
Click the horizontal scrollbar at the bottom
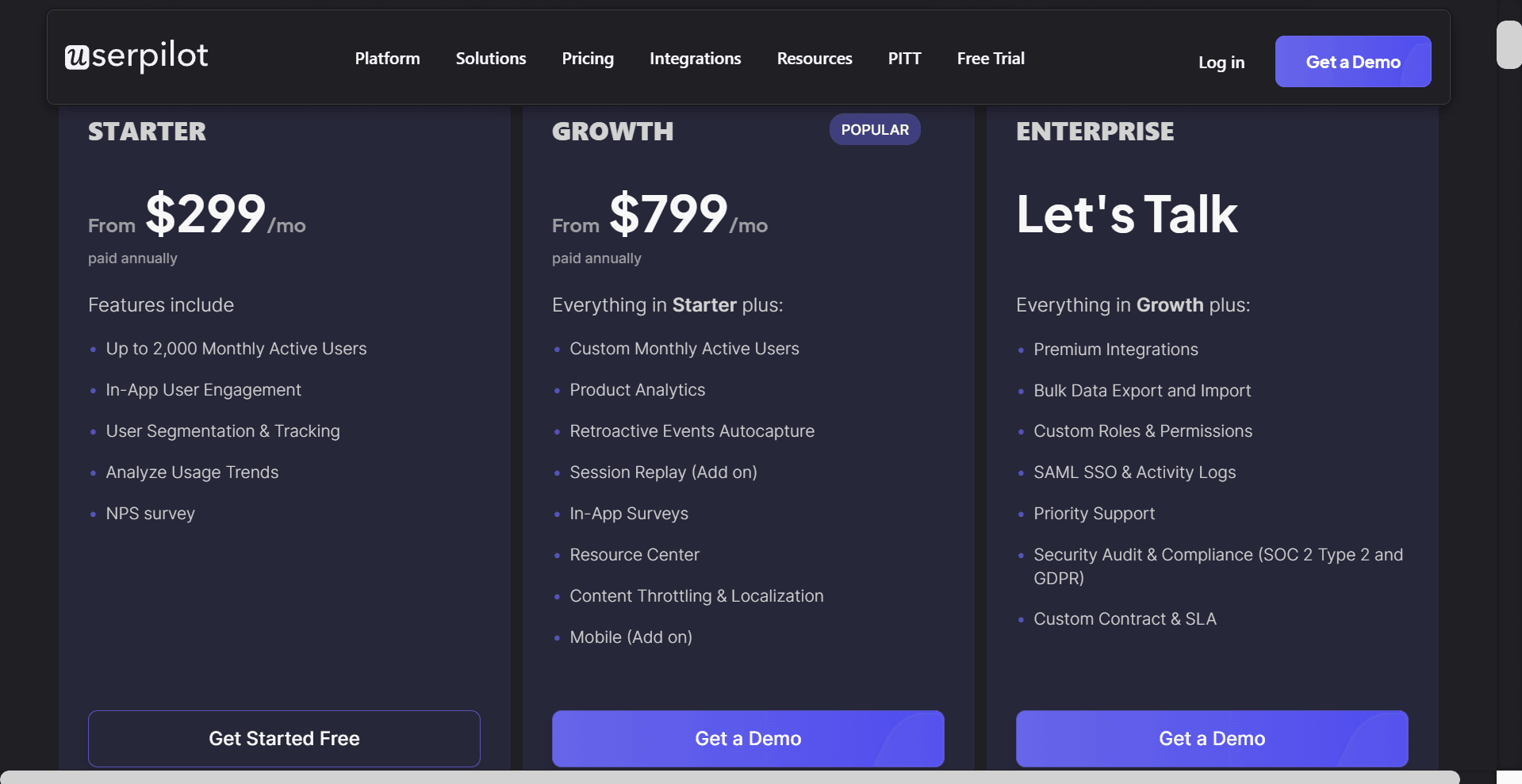pyautogui.click(x=730, y=777)
